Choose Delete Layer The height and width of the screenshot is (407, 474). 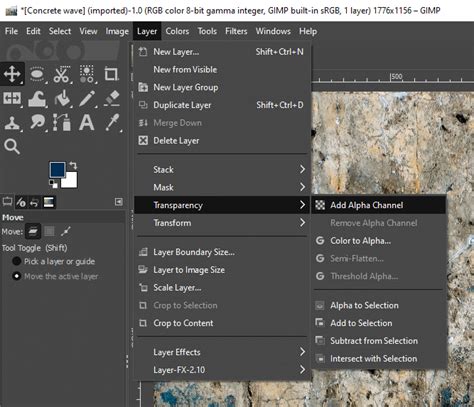click(222, 140)
